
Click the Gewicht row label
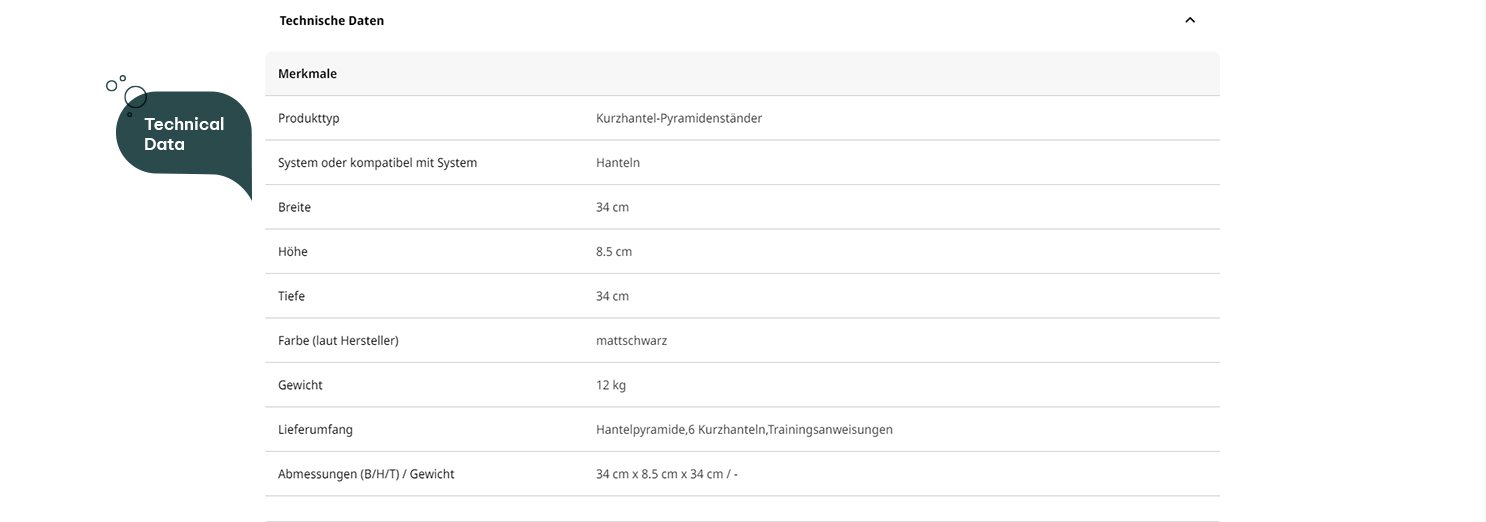[300, 385]
